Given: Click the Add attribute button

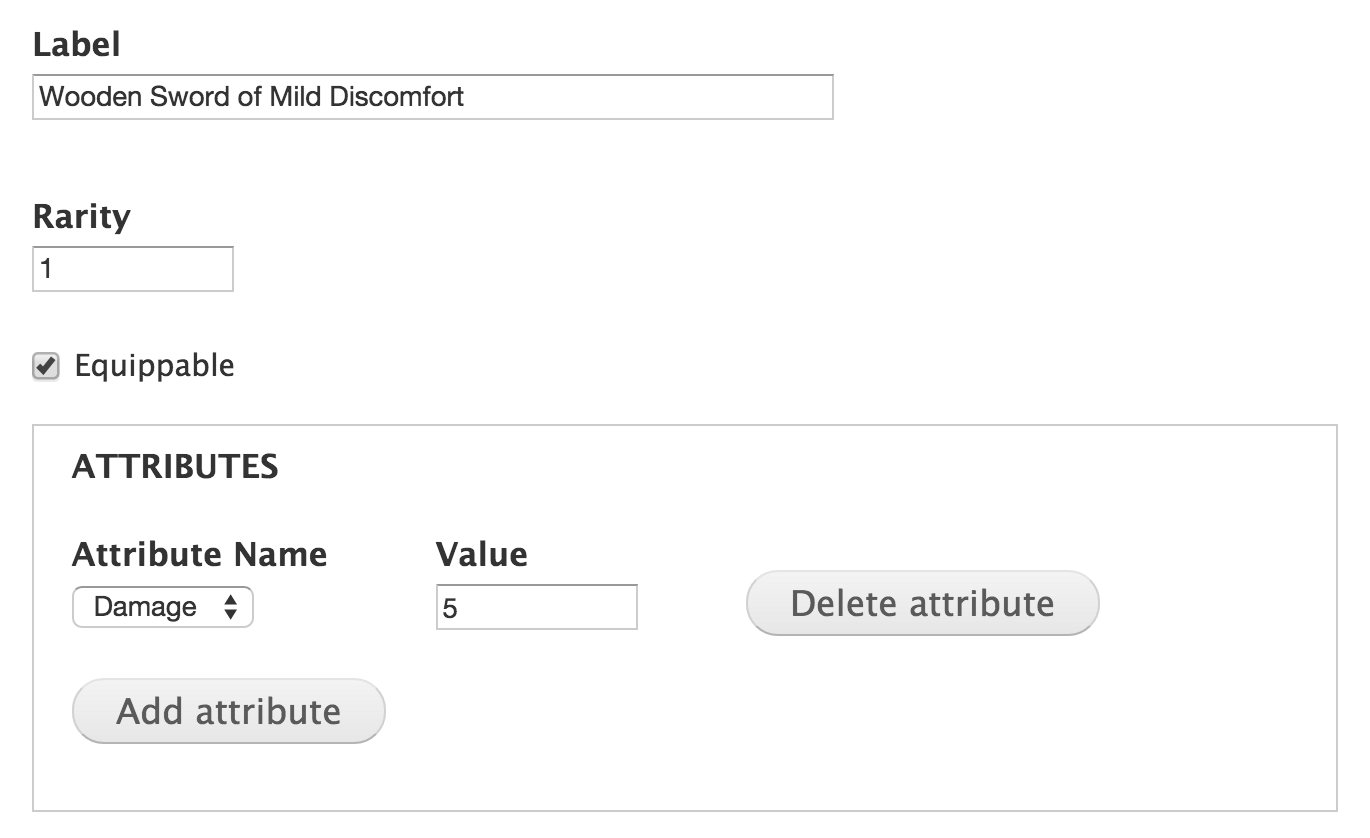Looking at the screenshot, I should point(227,711).
